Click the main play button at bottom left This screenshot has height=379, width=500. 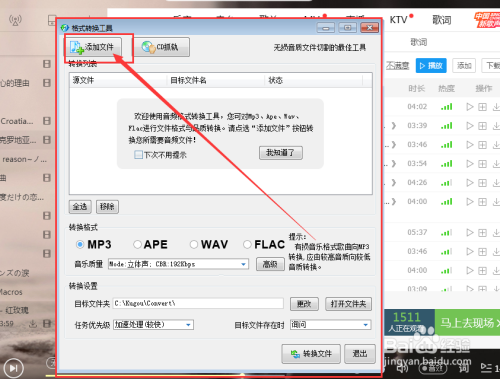pos(13,368)
